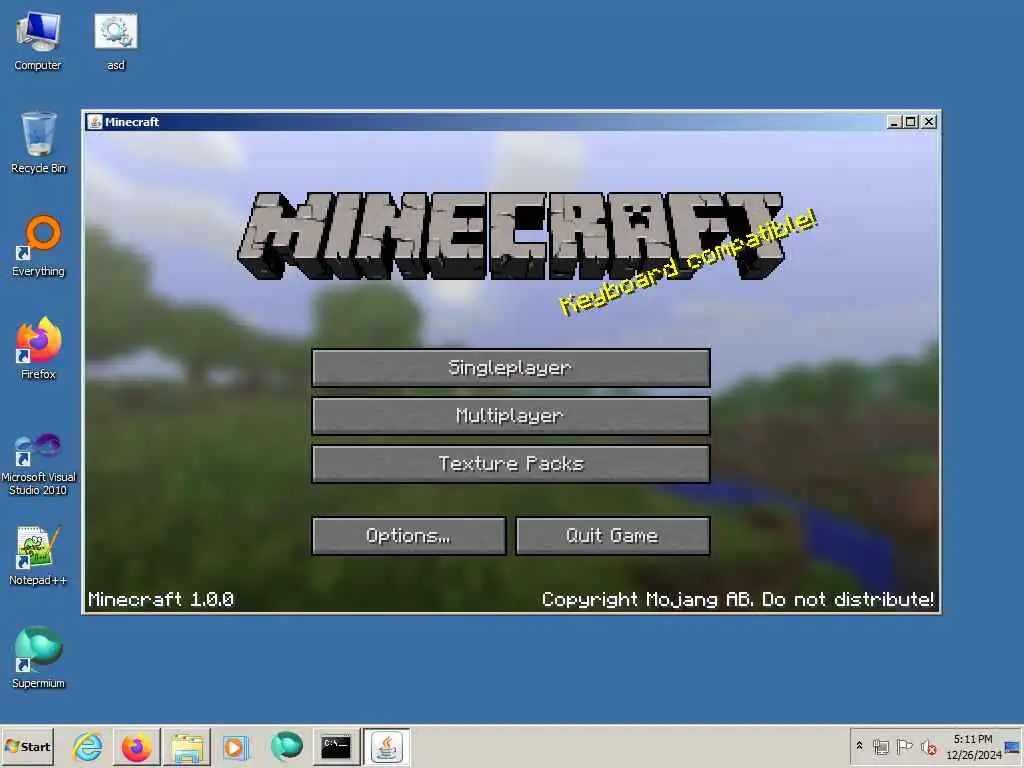Select Microsoft Visual Studio 2010 shortcut
Image resolution: width=1024 pixels, height=768 pixels.
tap(38, 464)
